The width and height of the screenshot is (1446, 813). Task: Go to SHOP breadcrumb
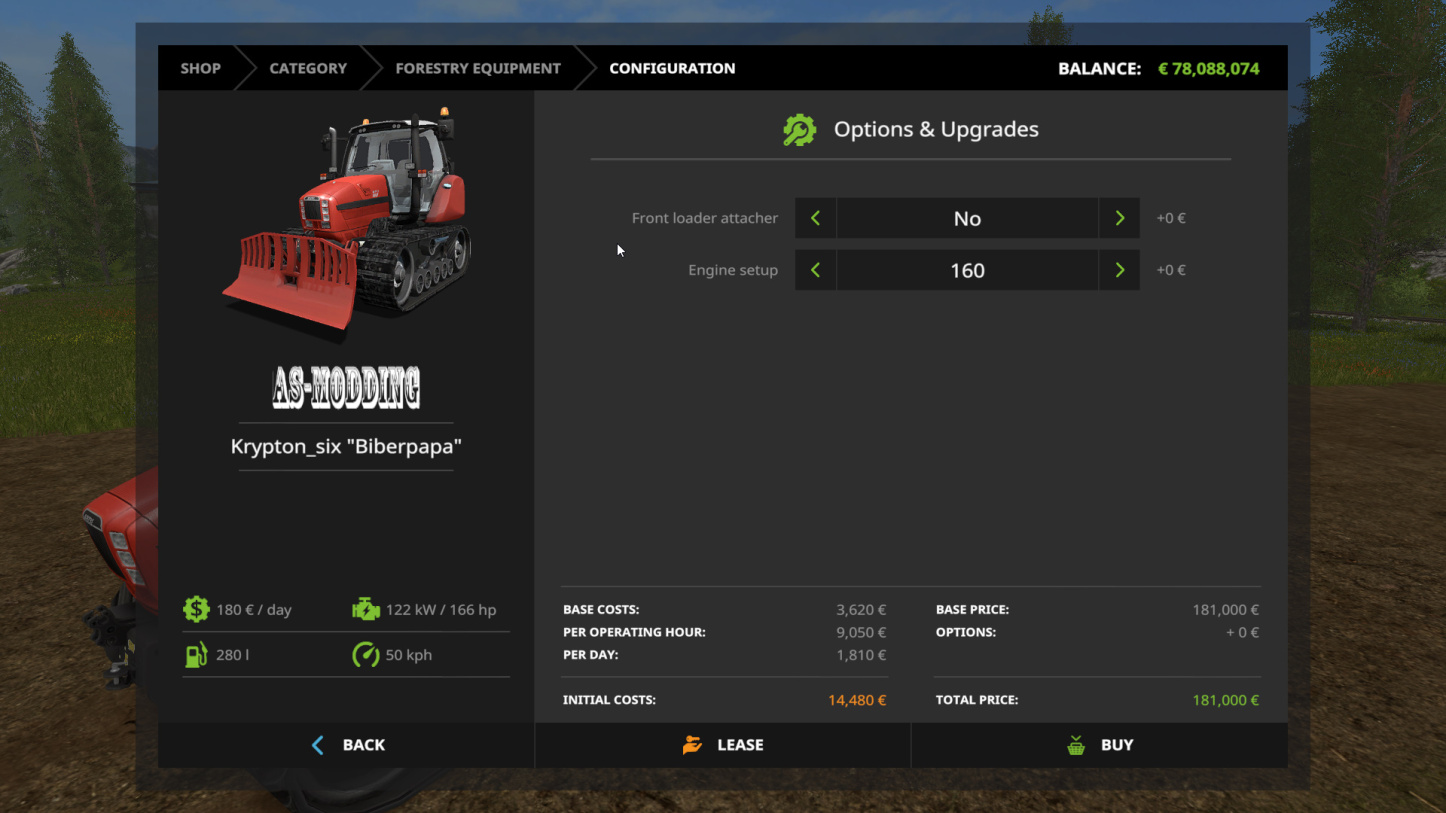[x=200, y=68]
